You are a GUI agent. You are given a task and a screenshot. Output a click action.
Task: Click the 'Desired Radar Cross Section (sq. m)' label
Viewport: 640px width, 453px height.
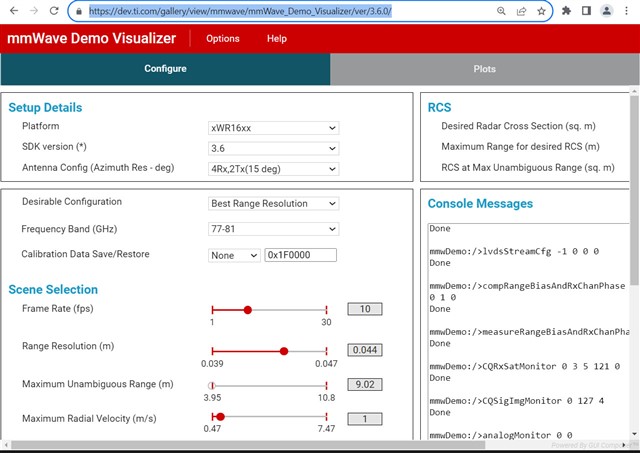518,126
